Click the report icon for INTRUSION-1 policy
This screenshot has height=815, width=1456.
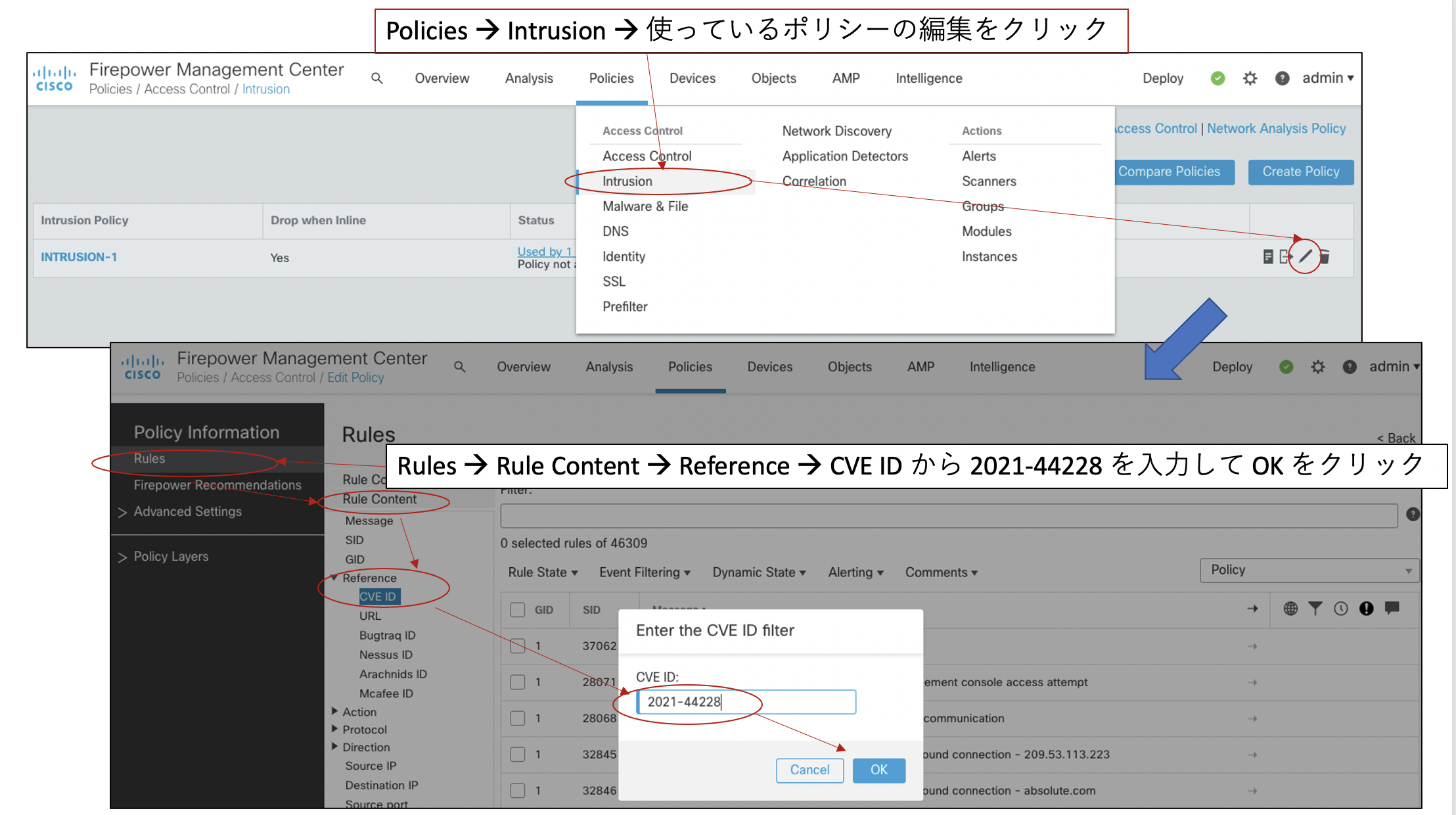tap(1267, 257)
